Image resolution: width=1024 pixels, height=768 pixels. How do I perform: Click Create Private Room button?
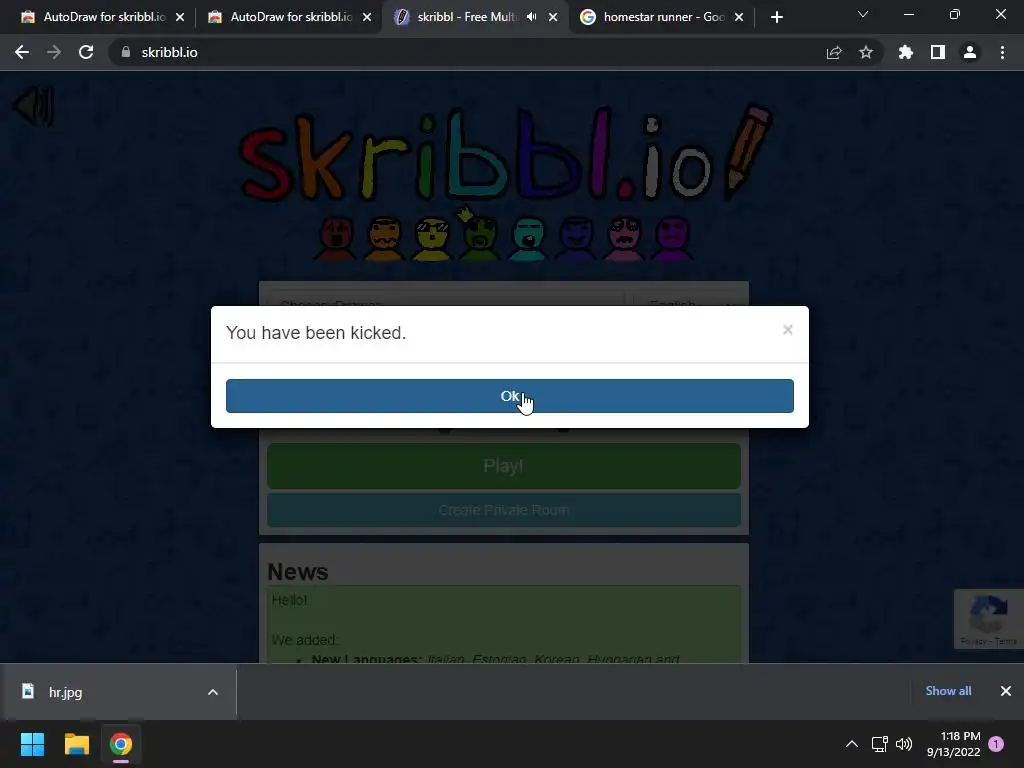[504, 510]
